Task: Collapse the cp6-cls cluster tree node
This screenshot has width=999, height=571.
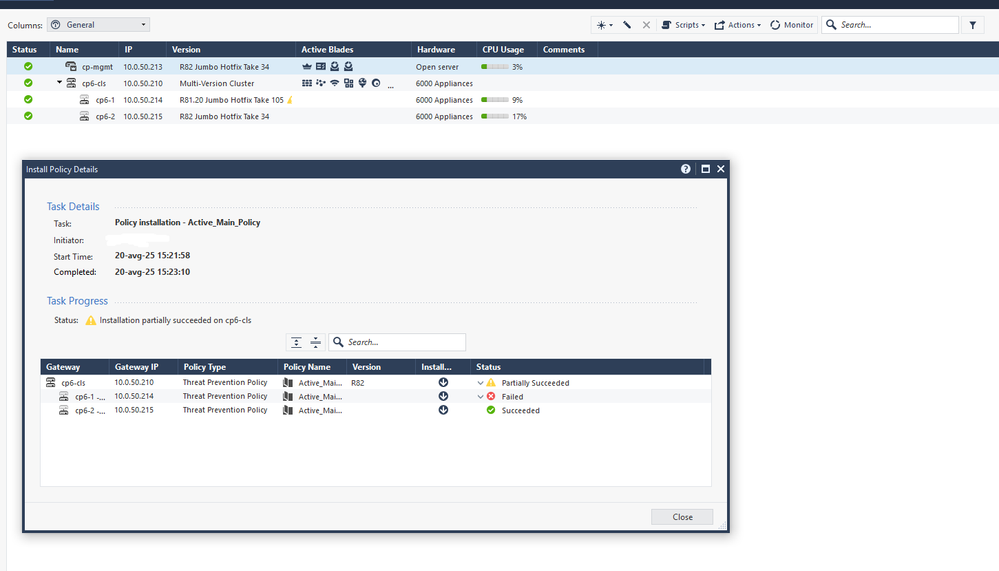Action: [59, 83]
